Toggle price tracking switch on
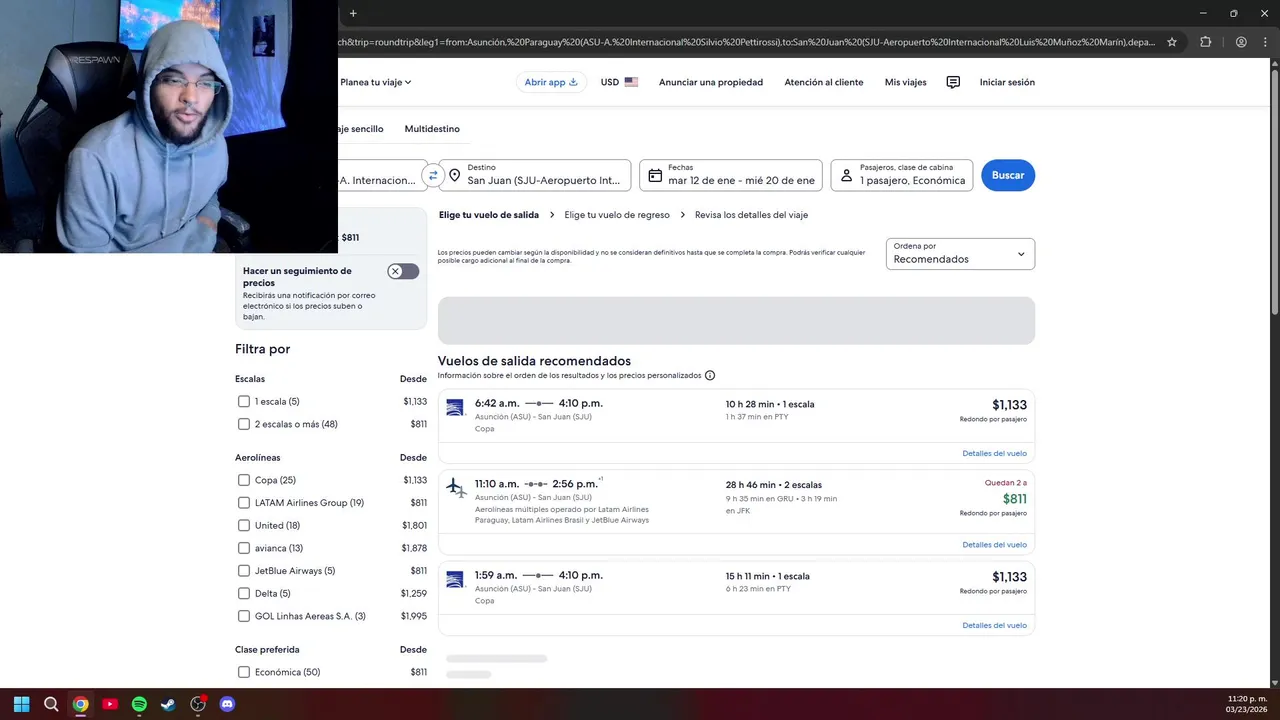The width and height of the screenshot is (1280, 720). coord(403,271)
